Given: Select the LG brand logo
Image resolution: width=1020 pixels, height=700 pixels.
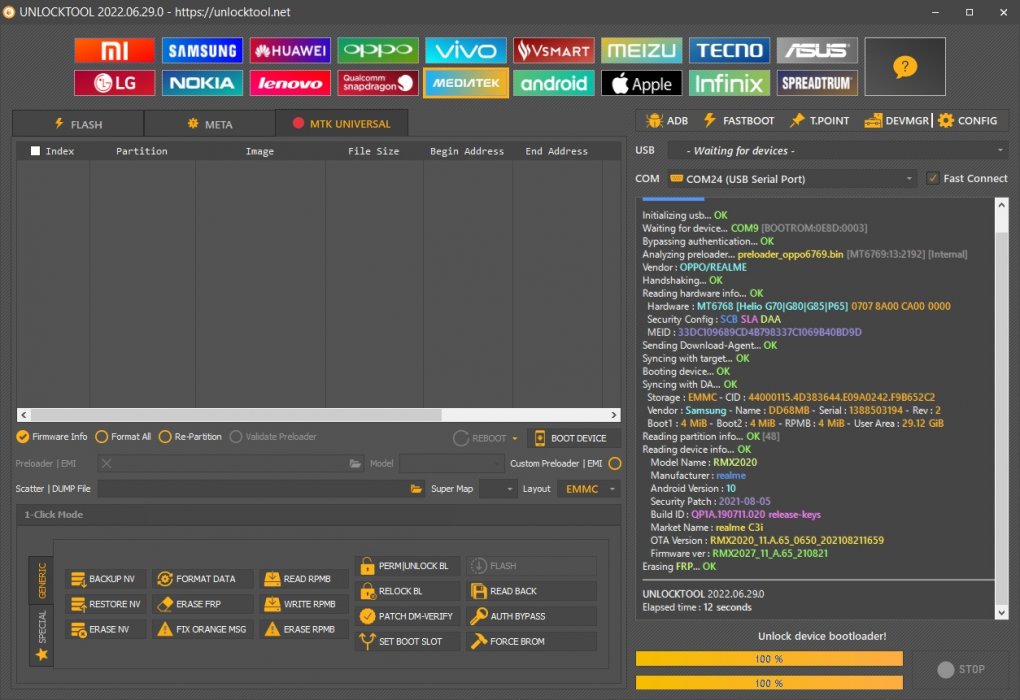Looking at the screenshot, I should tap(114, 83).
